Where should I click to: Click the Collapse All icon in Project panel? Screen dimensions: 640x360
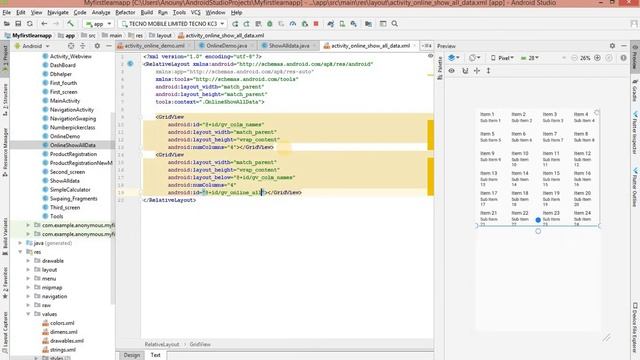83,46
